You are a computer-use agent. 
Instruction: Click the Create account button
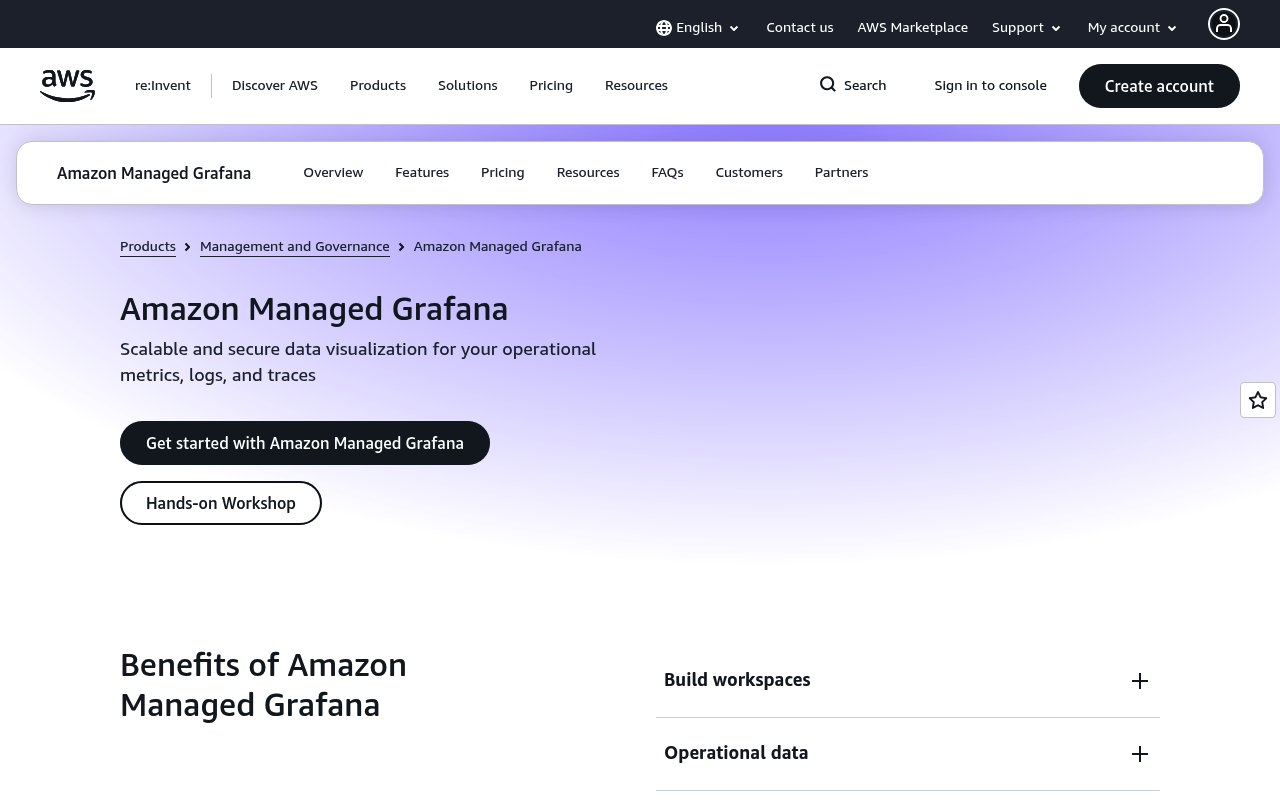tap(1159, 86)
